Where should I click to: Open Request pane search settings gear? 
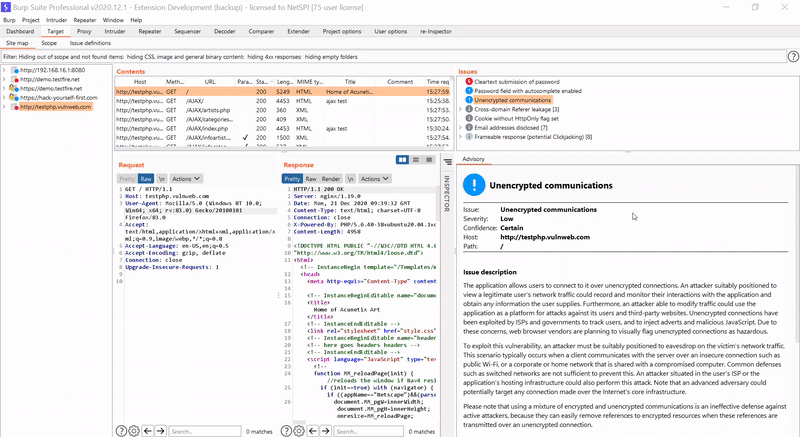[134, 431]
